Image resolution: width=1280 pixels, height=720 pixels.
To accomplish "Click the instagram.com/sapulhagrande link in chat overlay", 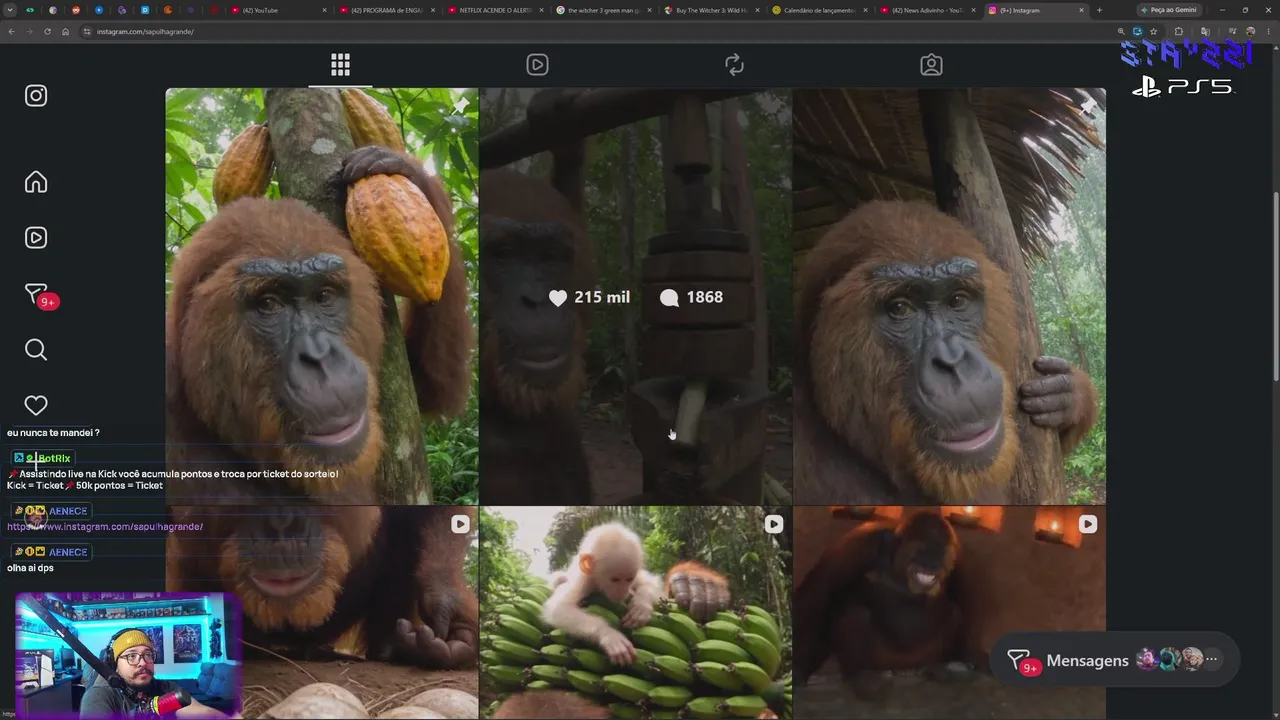I will coord(105,527).
